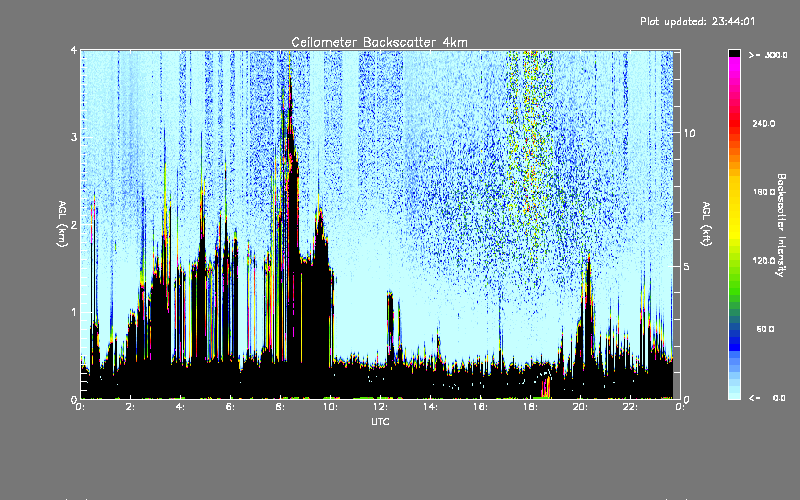Click the '10' kft label on right axis
800x500 pixels.
pos(689,133)
